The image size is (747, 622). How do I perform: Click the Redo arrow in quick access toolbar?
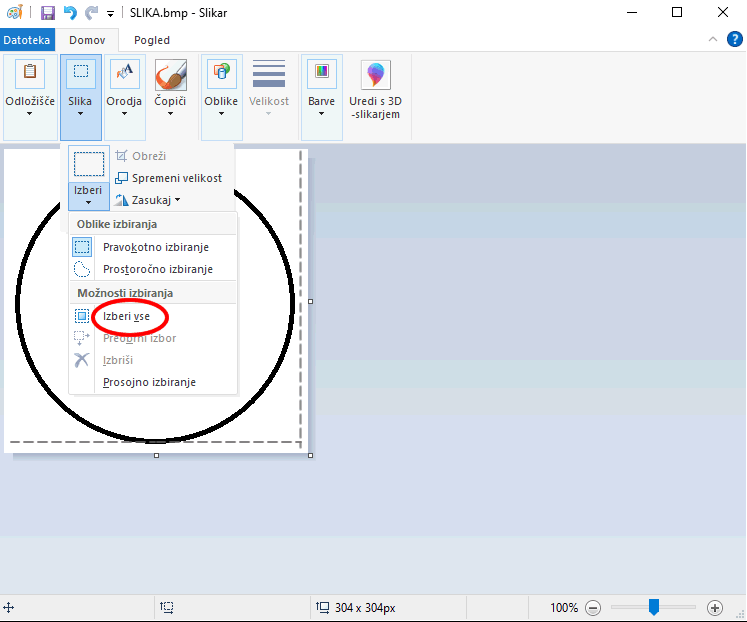pos(92,13)
